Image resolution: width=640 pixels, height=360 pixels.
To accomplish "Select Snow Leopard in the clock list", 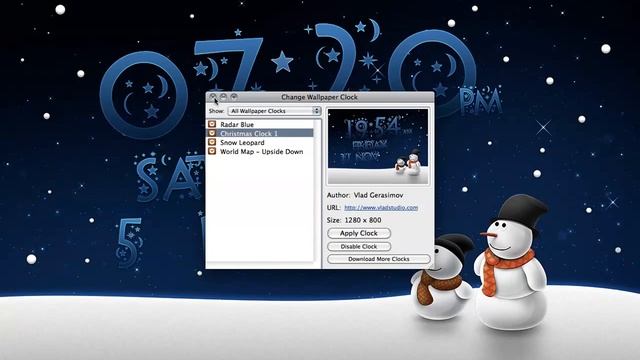I will coord(260,142).
